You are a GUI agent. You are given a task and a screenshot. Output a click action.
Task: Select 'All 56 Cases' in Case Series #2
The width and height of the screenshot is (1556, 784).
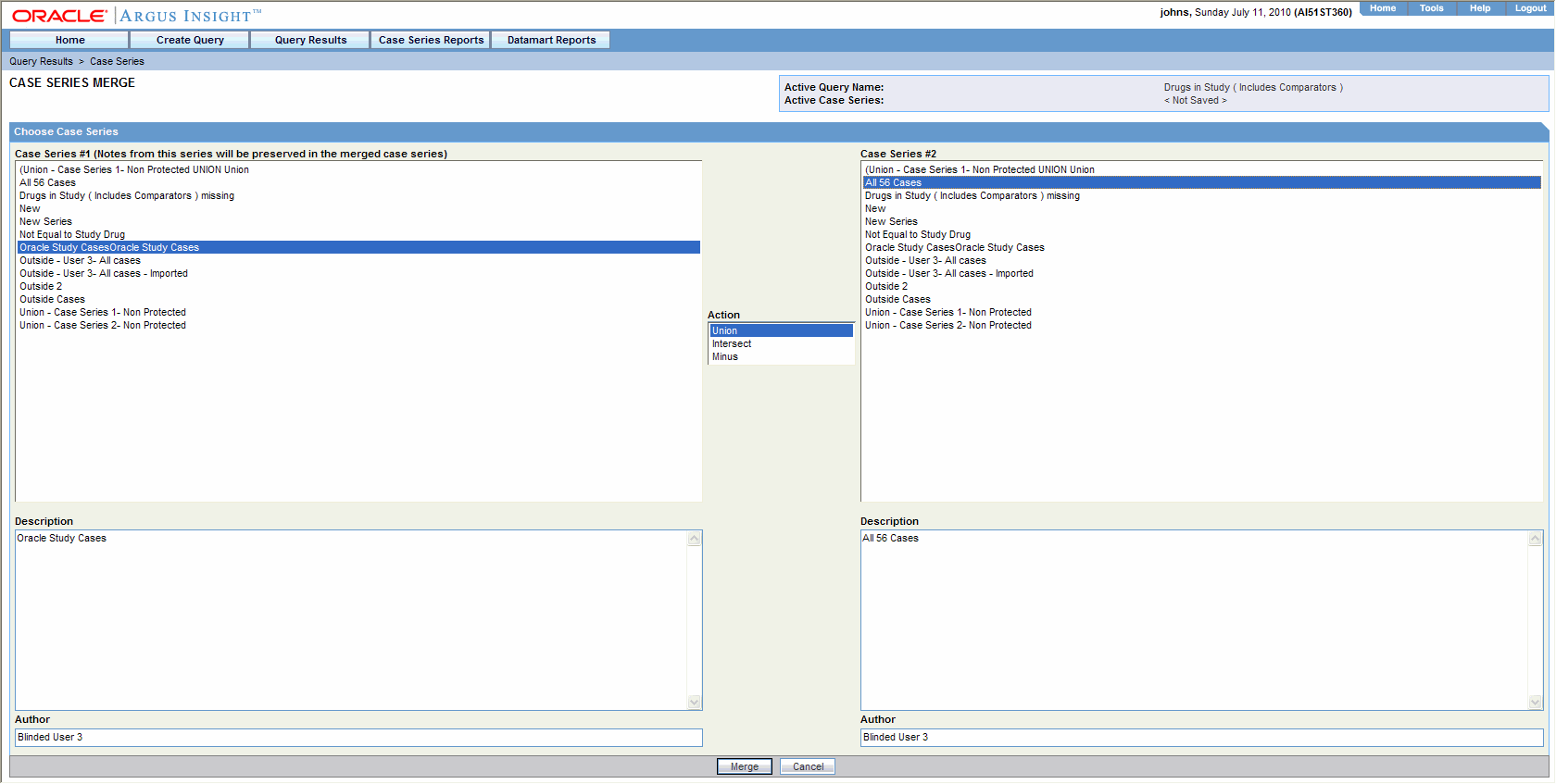[x=1202, y=182]
